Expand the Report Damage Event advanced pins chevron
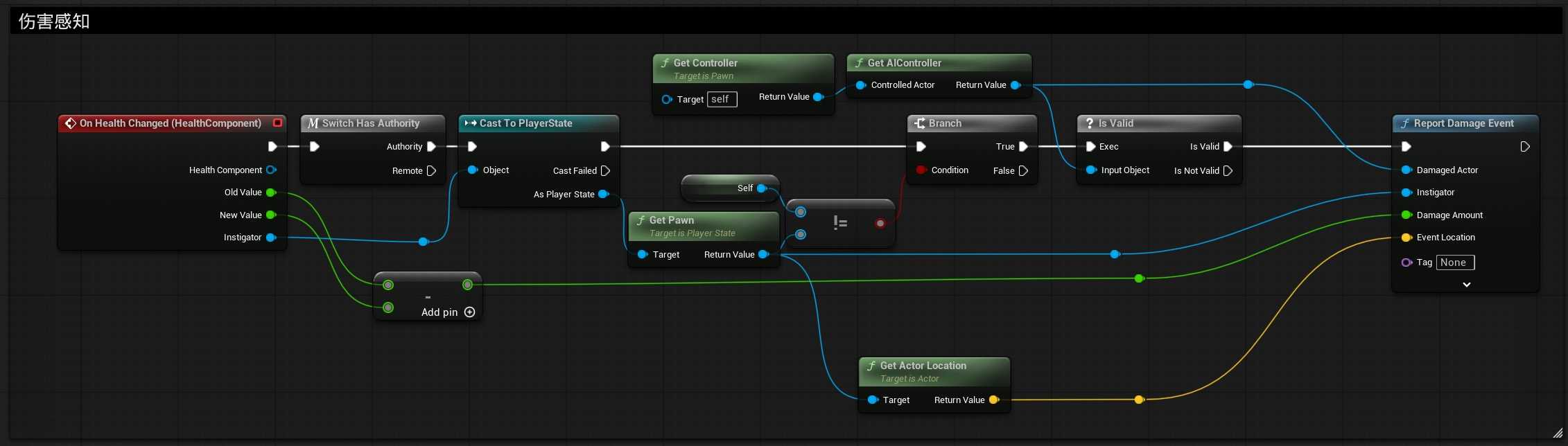Image resolution: width=1568 pixels, height=446 pixels. (x=1466, y=285)
